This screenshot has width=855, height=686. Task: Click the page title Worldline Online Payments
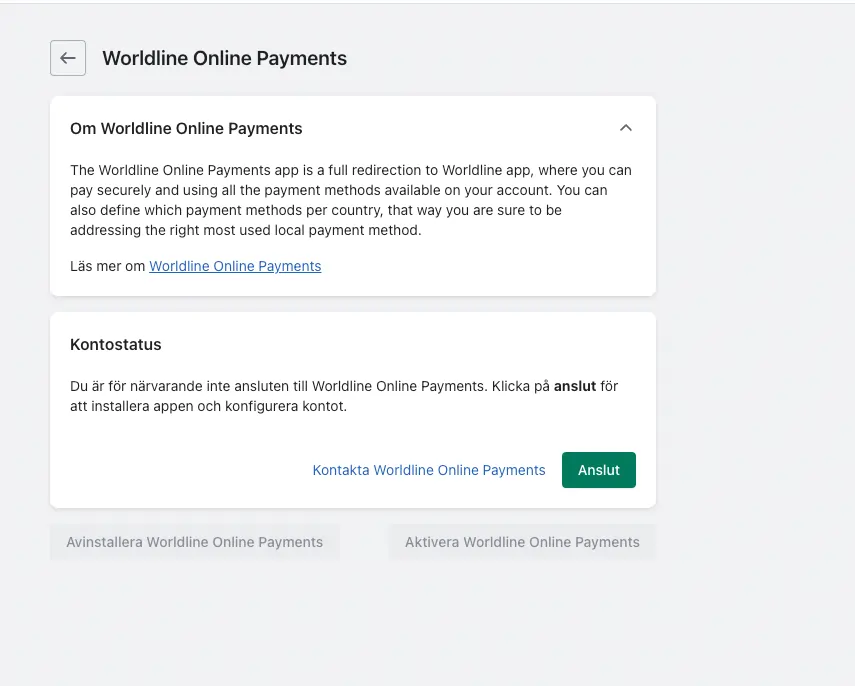point(225,58)
